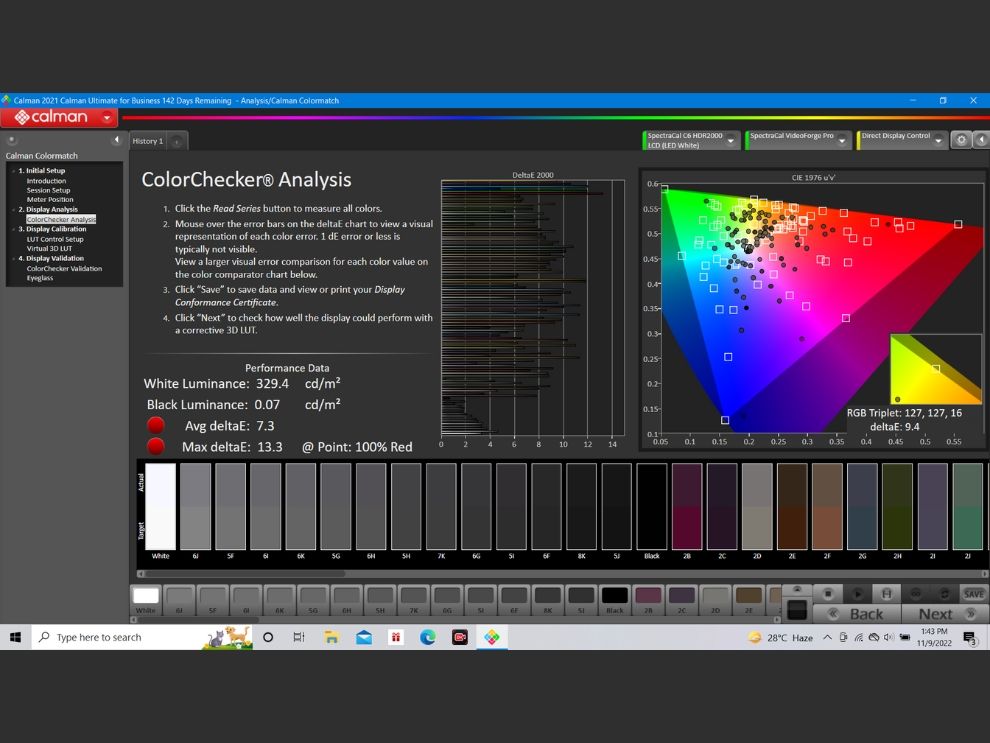
Task: Open the 28°C Haze weather widget
Action: (780, 638)
